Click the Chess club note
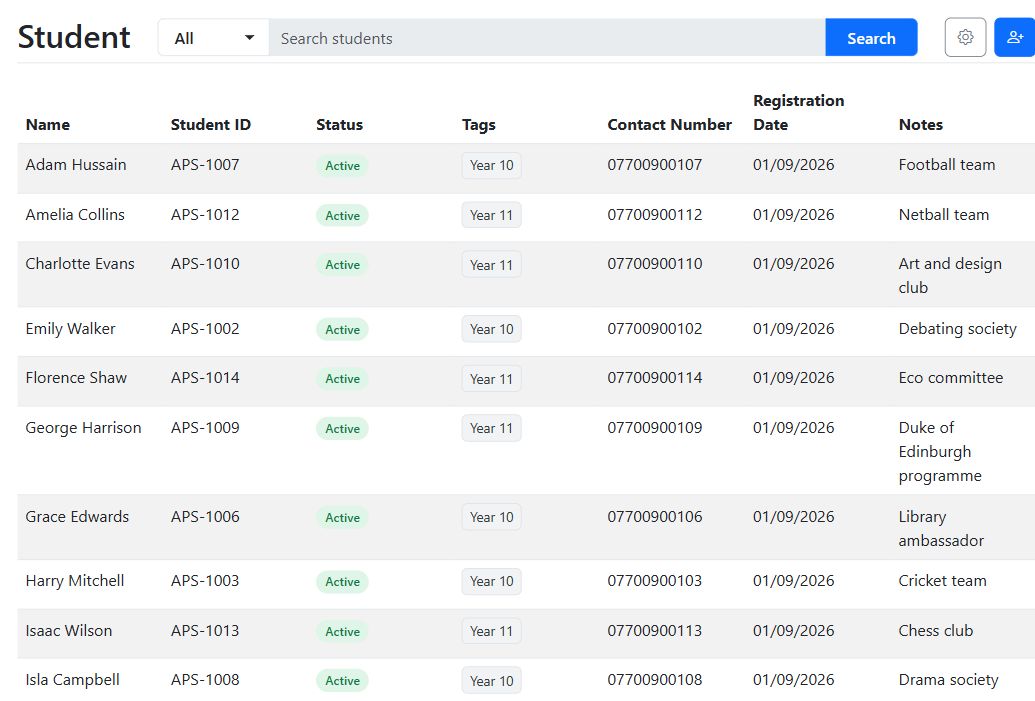 click(935, 631)
